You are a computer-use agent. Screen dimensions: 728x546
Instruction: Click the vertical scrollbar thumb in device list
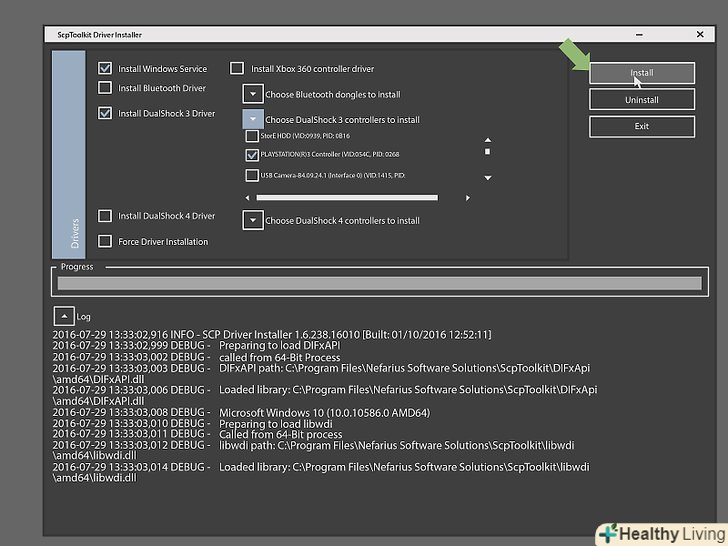point(488,151)
